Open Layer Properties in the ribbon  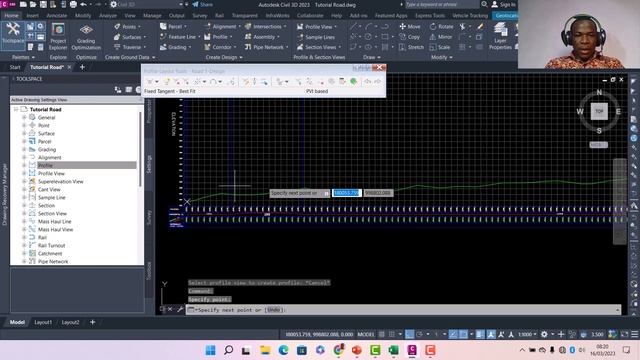pos(500,36)
